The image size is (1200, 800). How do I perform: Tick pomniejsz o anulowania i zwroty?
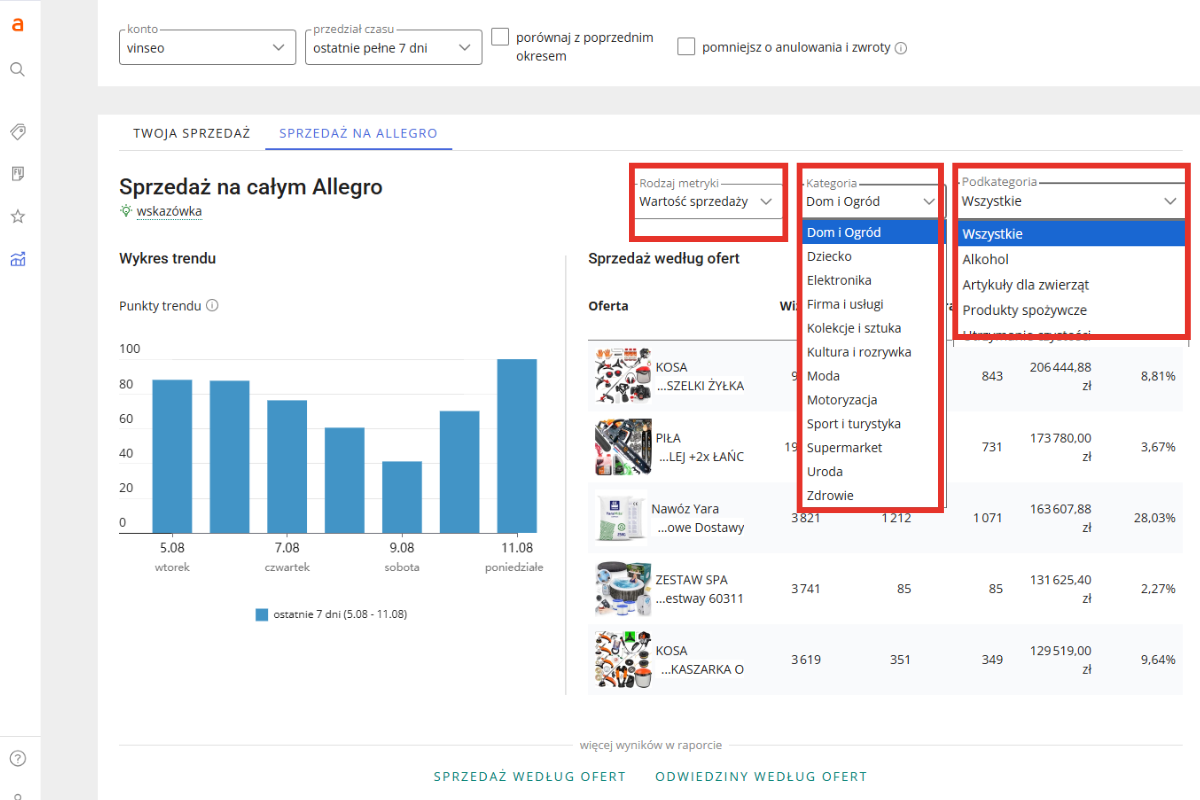click(x=686, y=47)
